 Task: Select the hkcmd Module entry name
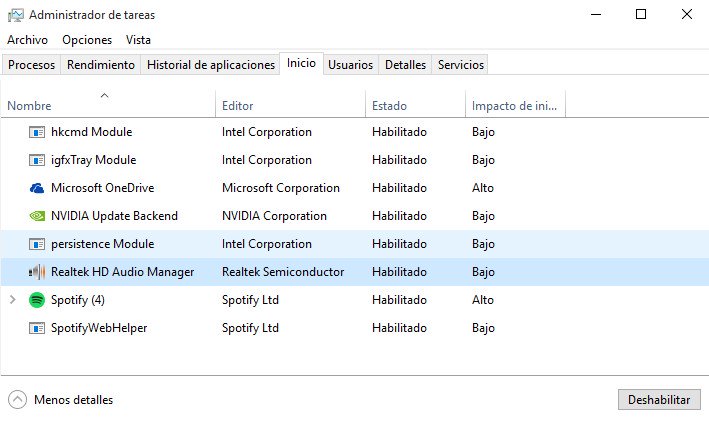[x=91, y=132]
